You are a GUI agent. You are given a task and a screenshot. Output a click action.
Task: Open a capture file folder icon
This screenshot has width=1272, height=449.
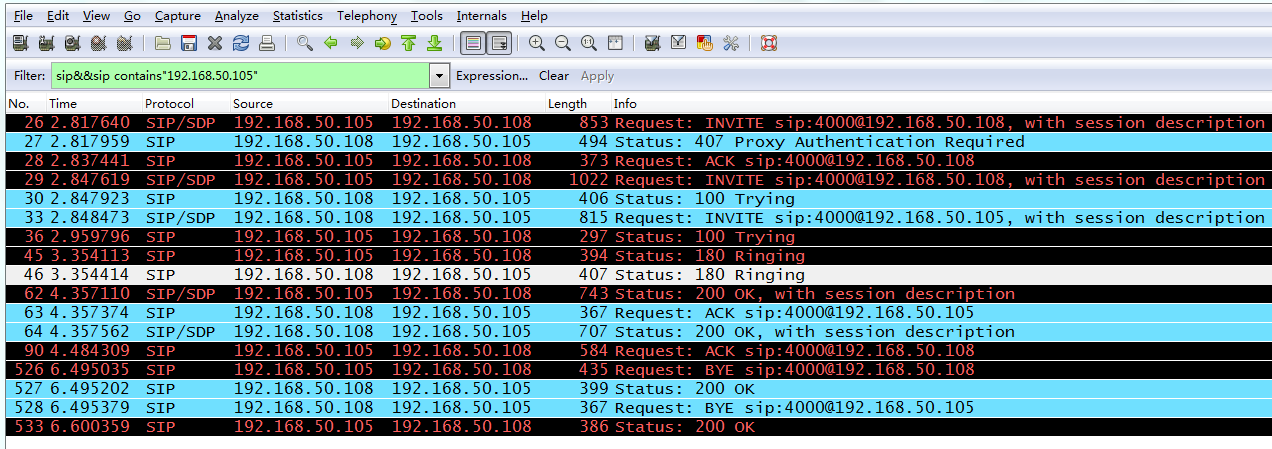click(x=163, y=43)
